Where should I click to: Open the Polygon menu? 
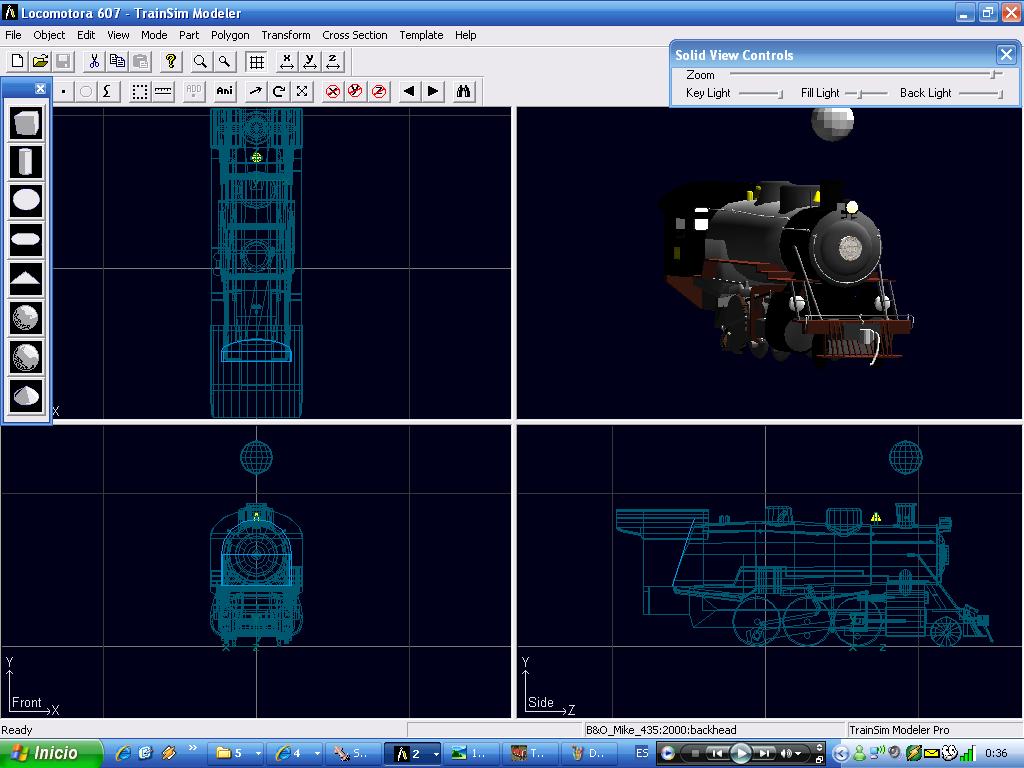[x=230, y=35]
